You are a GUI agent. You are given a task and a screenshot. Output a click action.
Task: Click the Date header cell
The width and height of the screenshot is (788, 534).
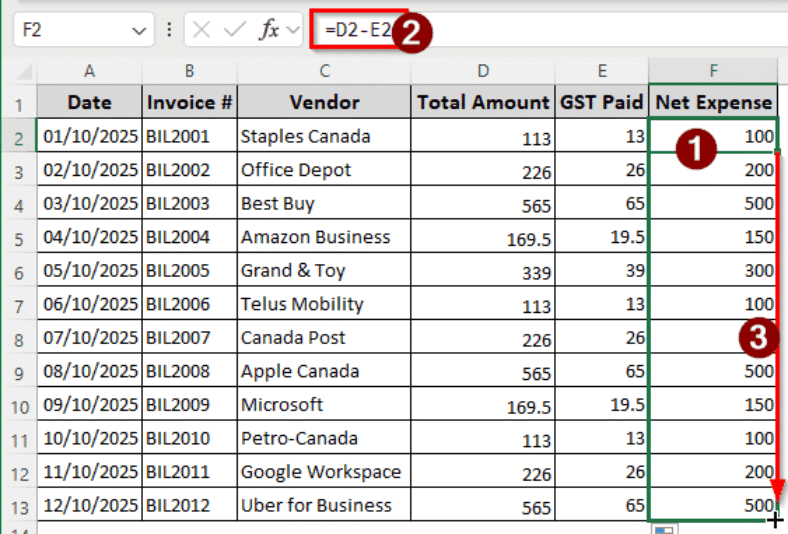[89, 102]
